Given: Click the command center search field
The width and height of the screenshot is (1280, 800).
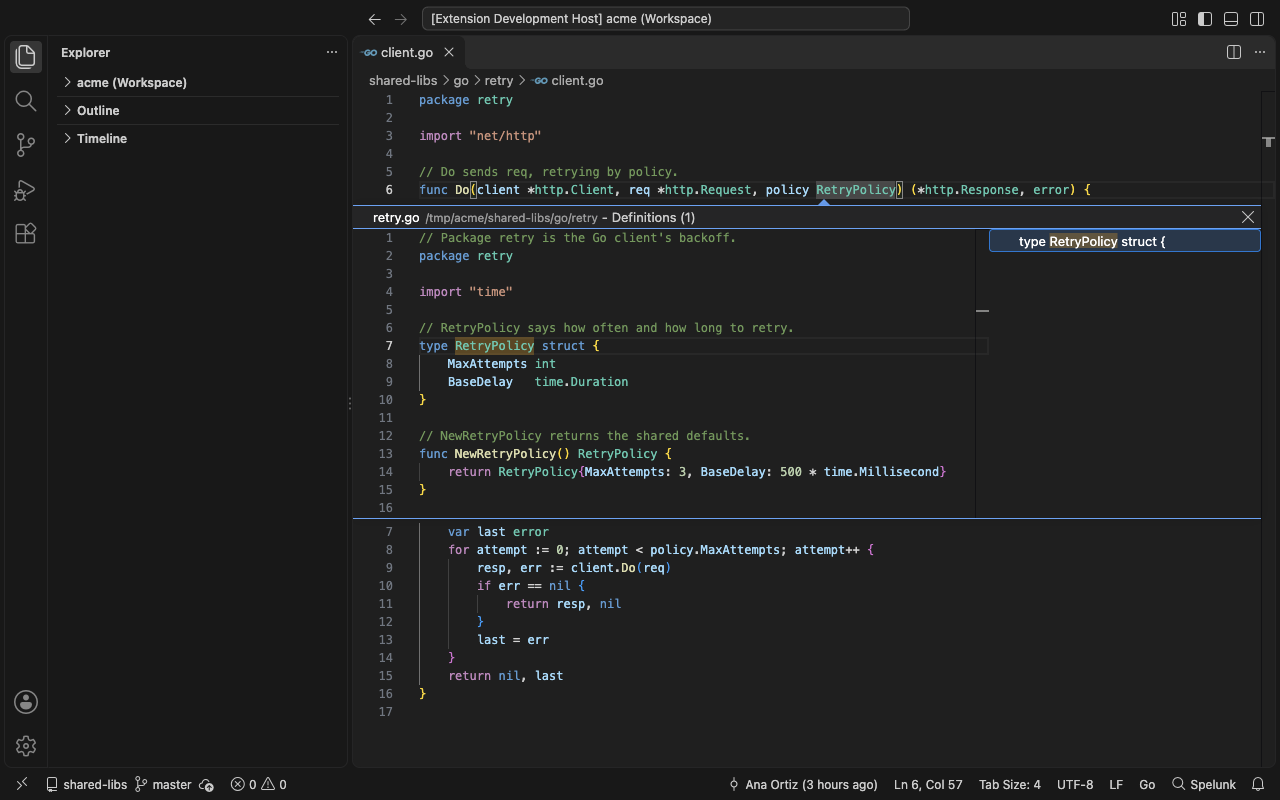Looking at the screenshot, I should [666, 19].
